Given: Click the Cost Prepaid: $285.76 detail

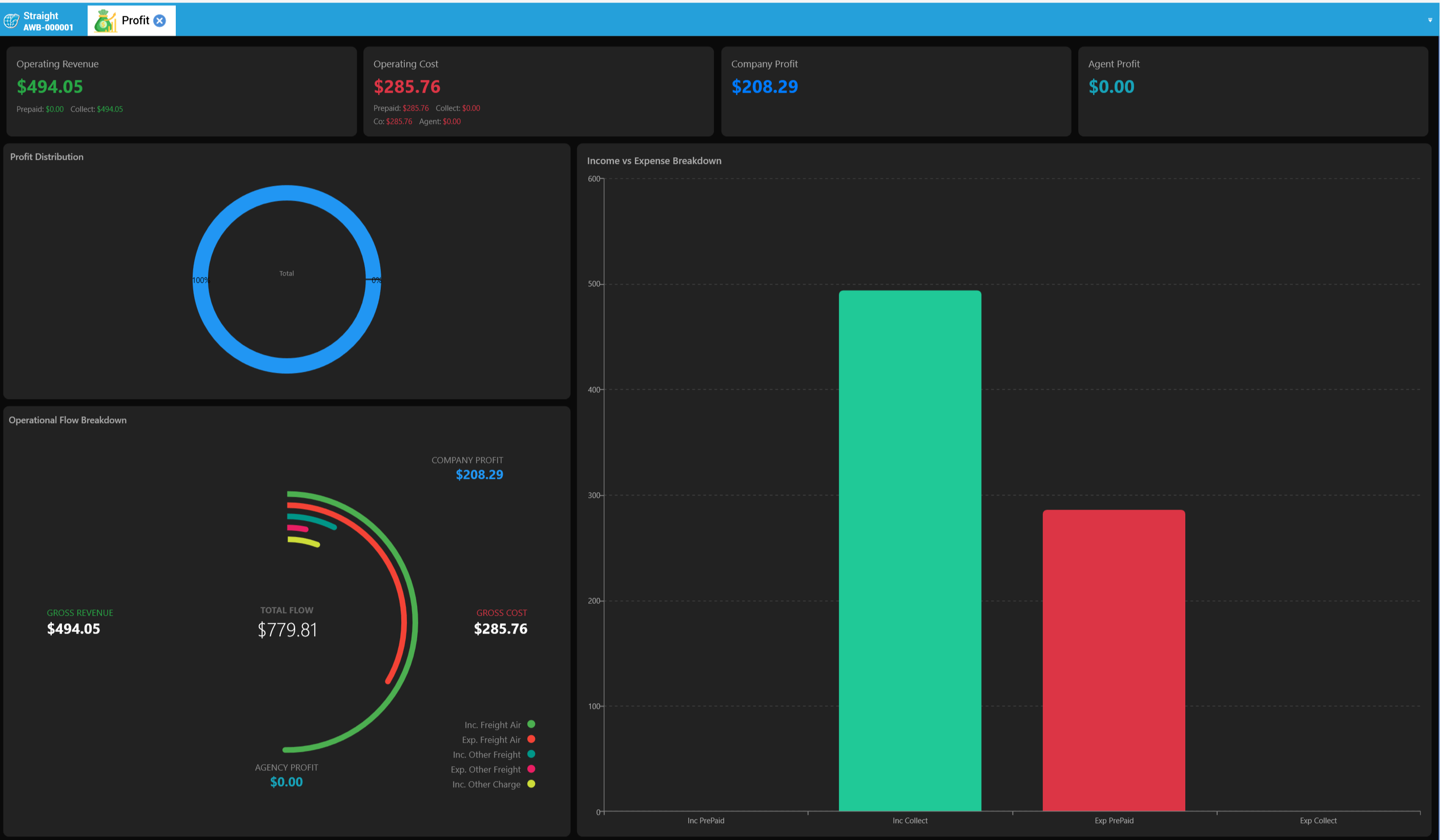Looking at the screenshot, I should (401, 108).
